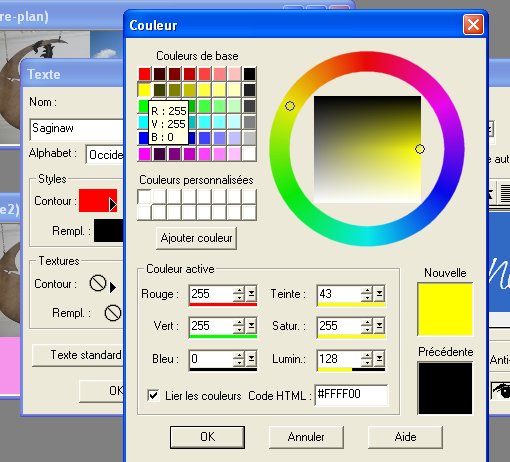This screenshot has width=510, height=462.
Task: Click the Bleu value field showing 0
Action: click(x=211, y=359)
